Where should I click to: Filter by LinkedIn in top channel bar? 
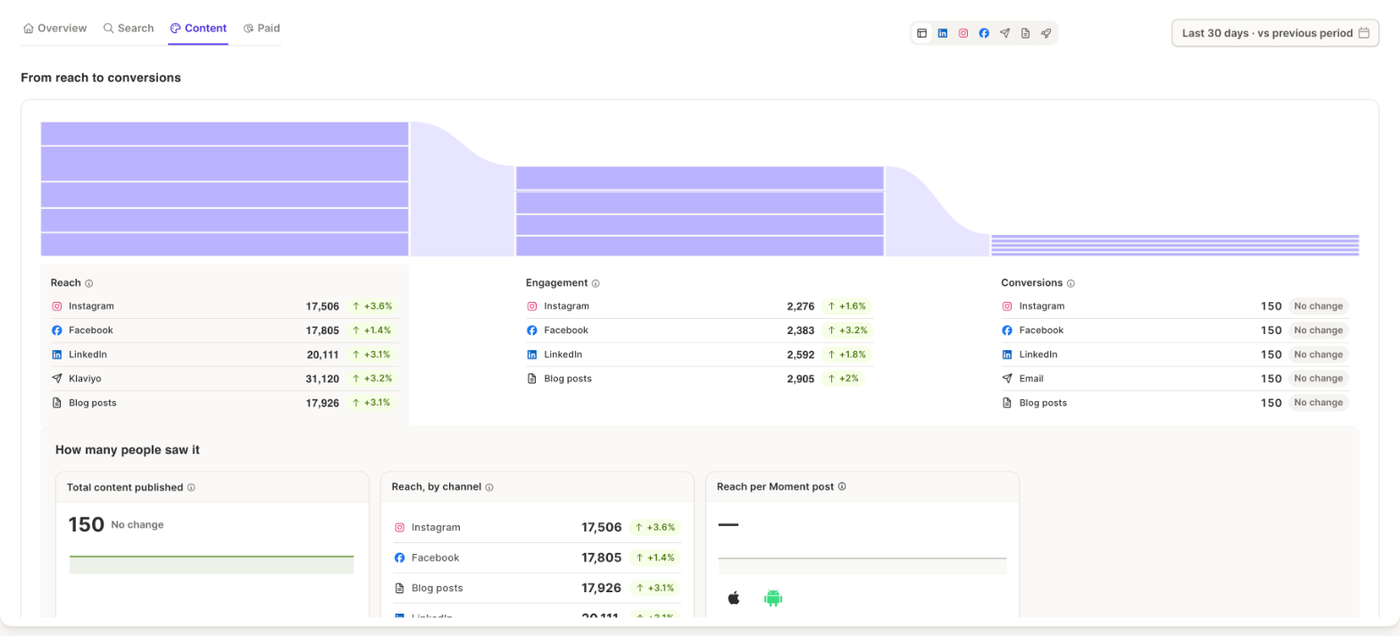point(942,33)
